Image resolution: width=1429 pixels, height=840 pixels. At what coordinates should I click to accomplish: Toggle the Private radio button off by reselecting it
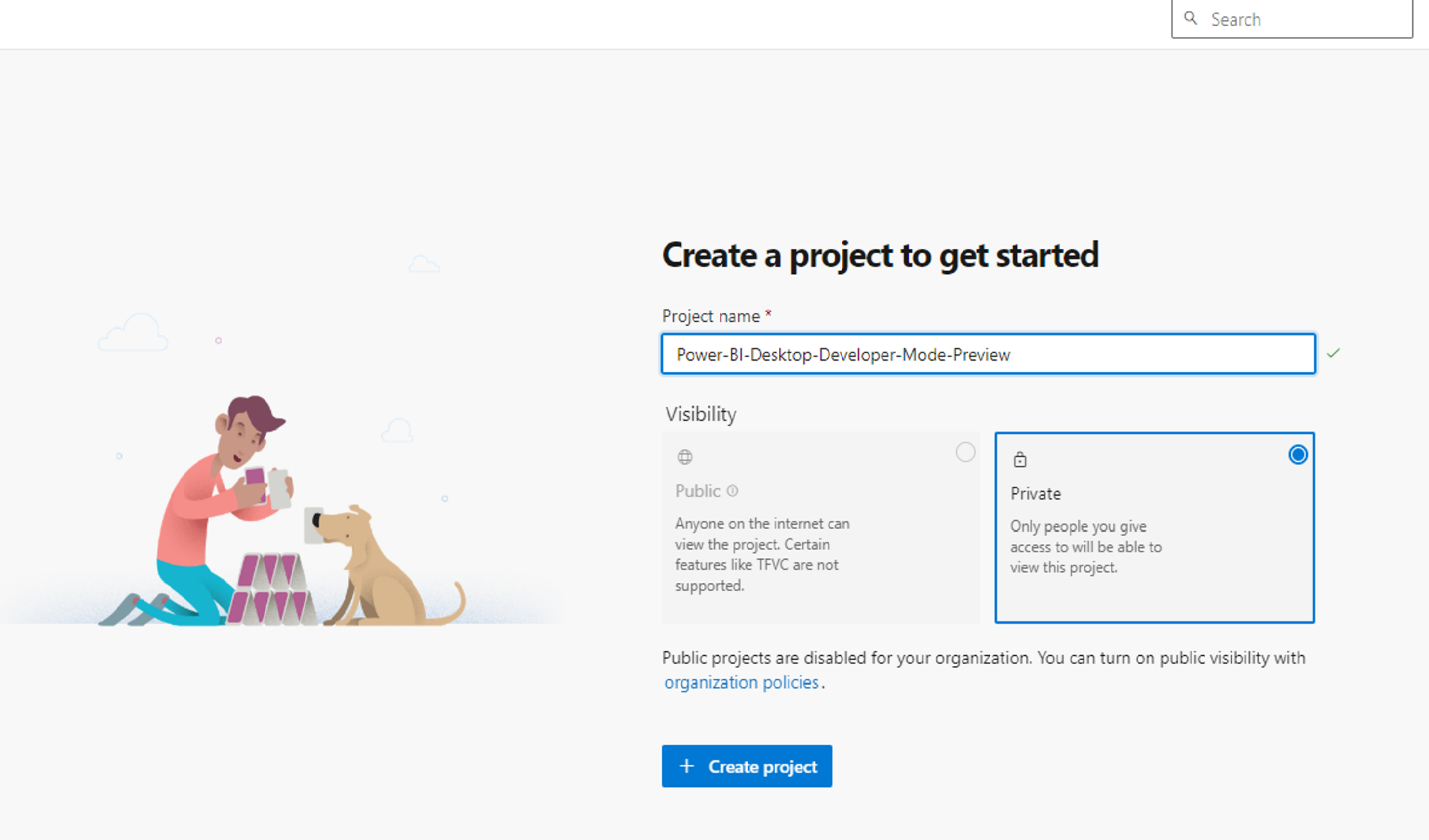tap(1297, 455)
